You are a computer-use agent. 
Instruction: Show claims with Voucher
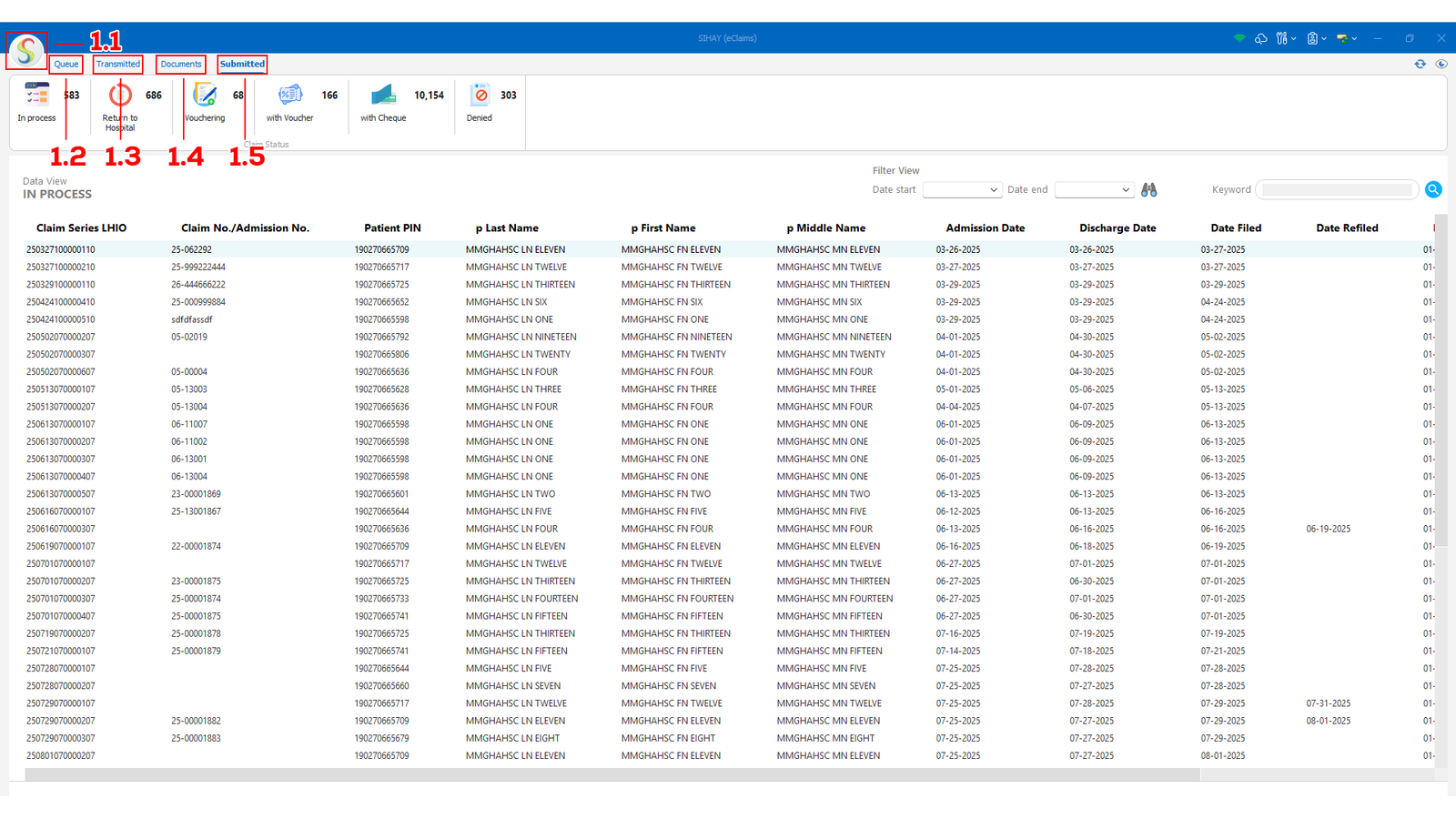[289, 96]
